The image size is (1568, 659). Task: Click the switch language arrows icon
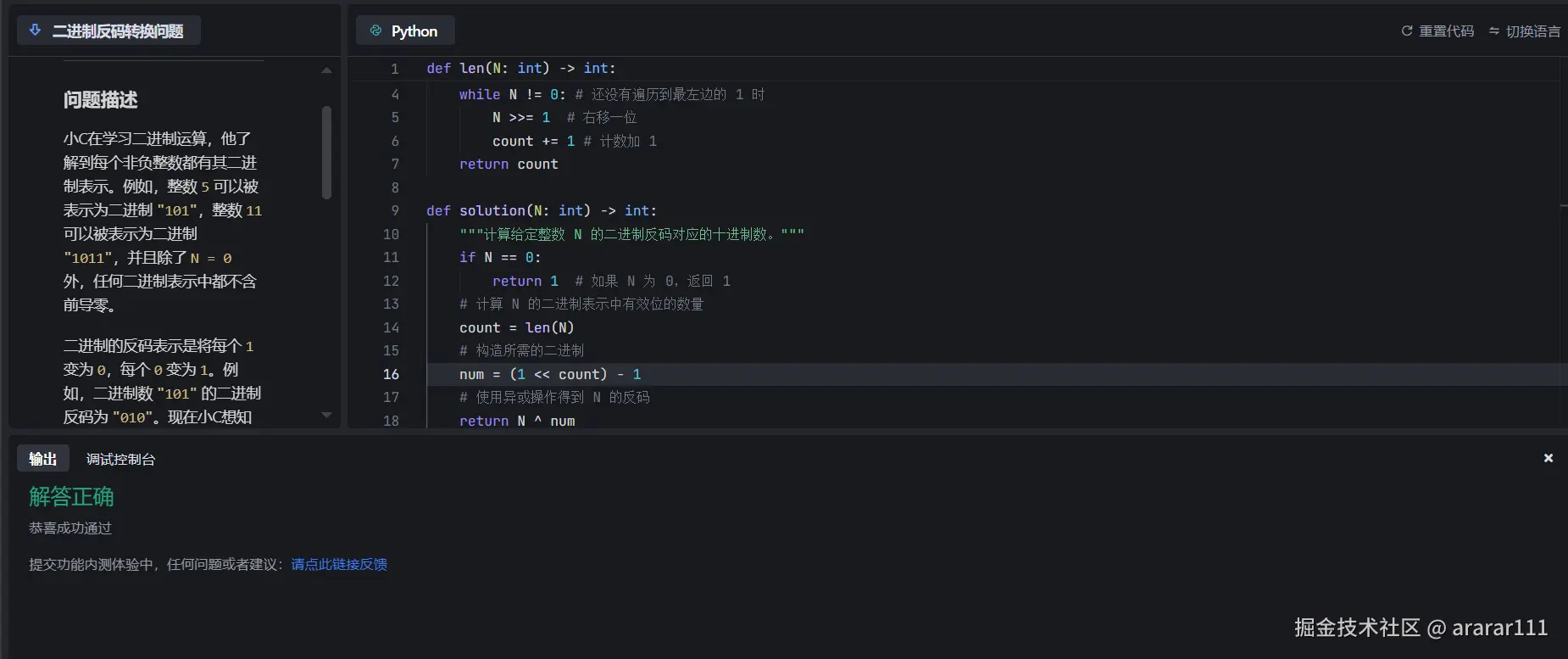click(x=1494, y=31)
